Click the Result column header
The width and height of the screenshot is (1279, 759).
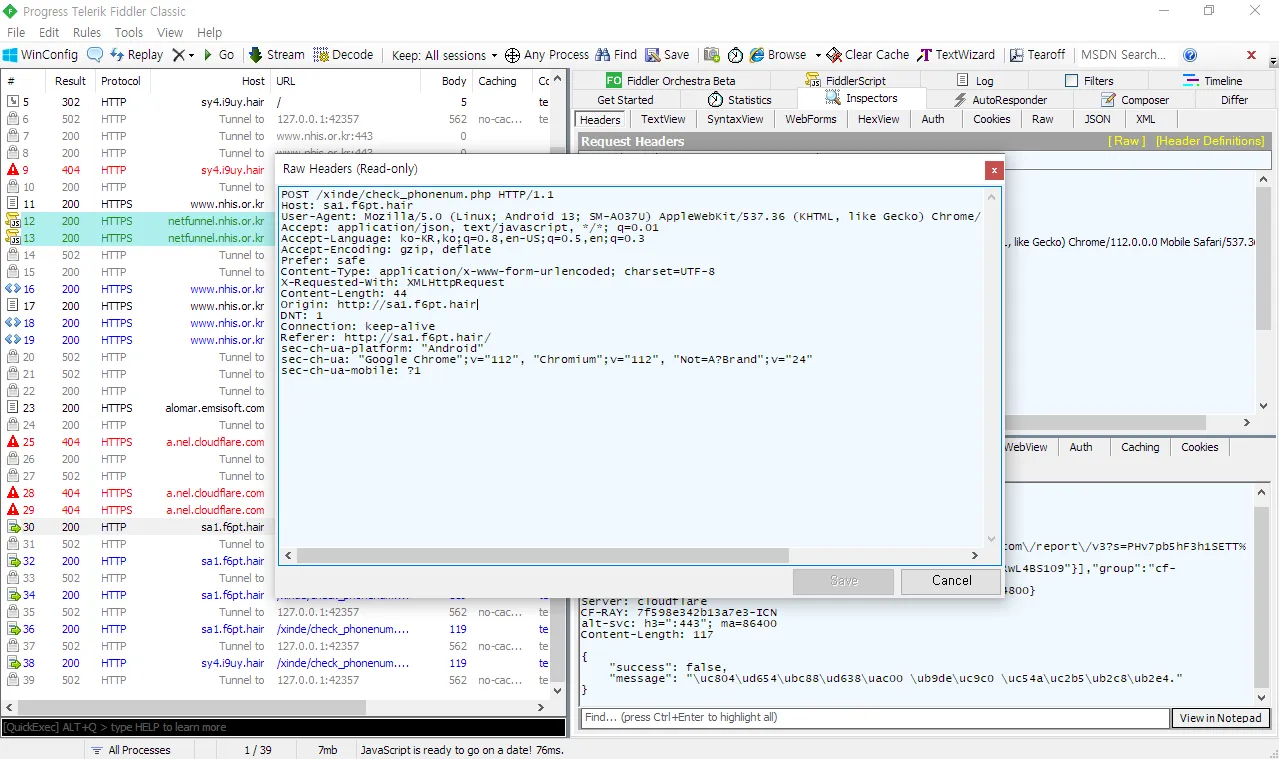point(70,81)
